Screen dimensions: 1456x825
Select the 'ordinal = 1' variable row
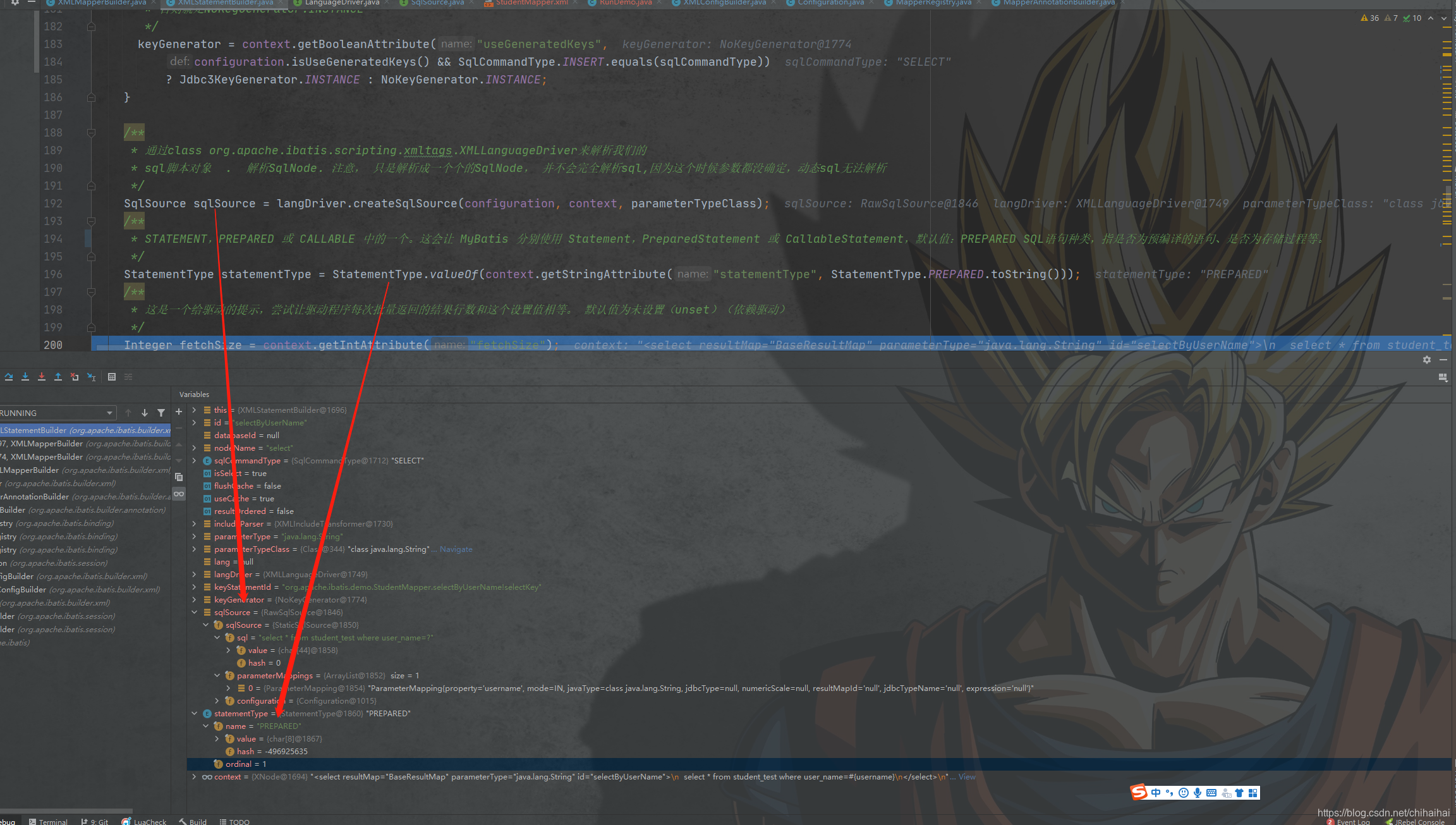tap(819, 764)
